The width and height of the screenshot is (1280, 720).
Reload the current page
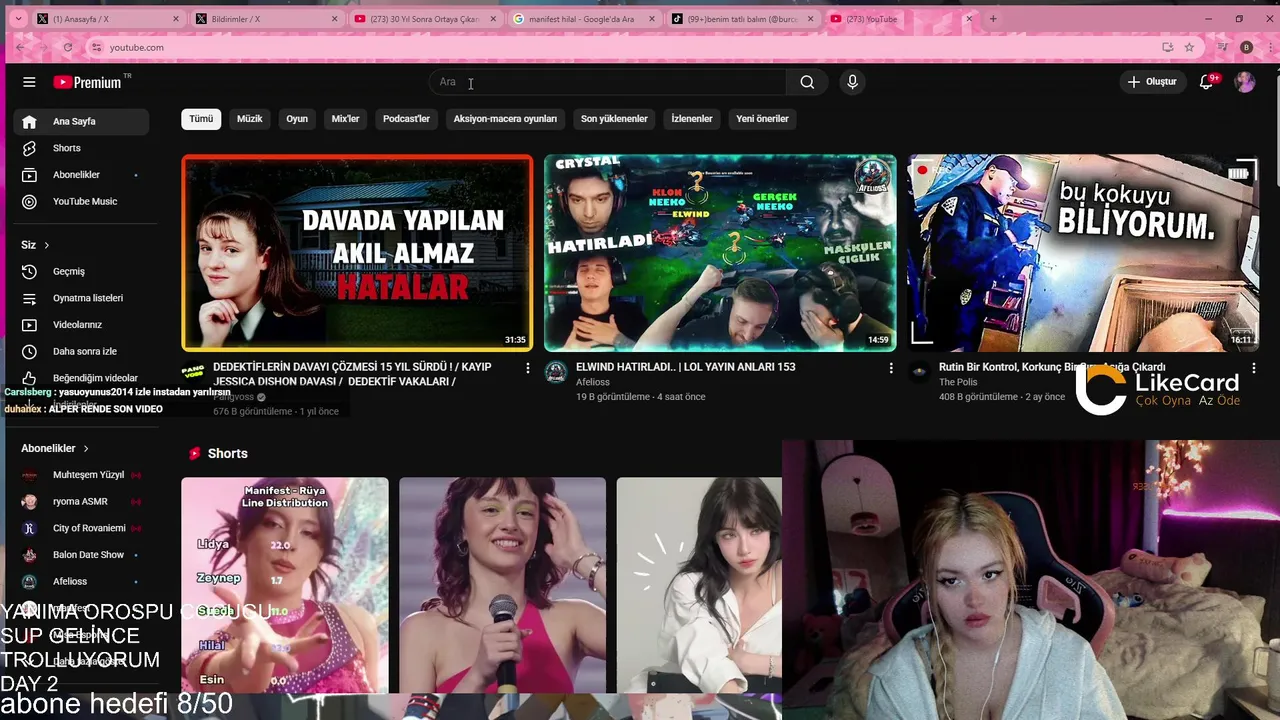tap(68, 47)
